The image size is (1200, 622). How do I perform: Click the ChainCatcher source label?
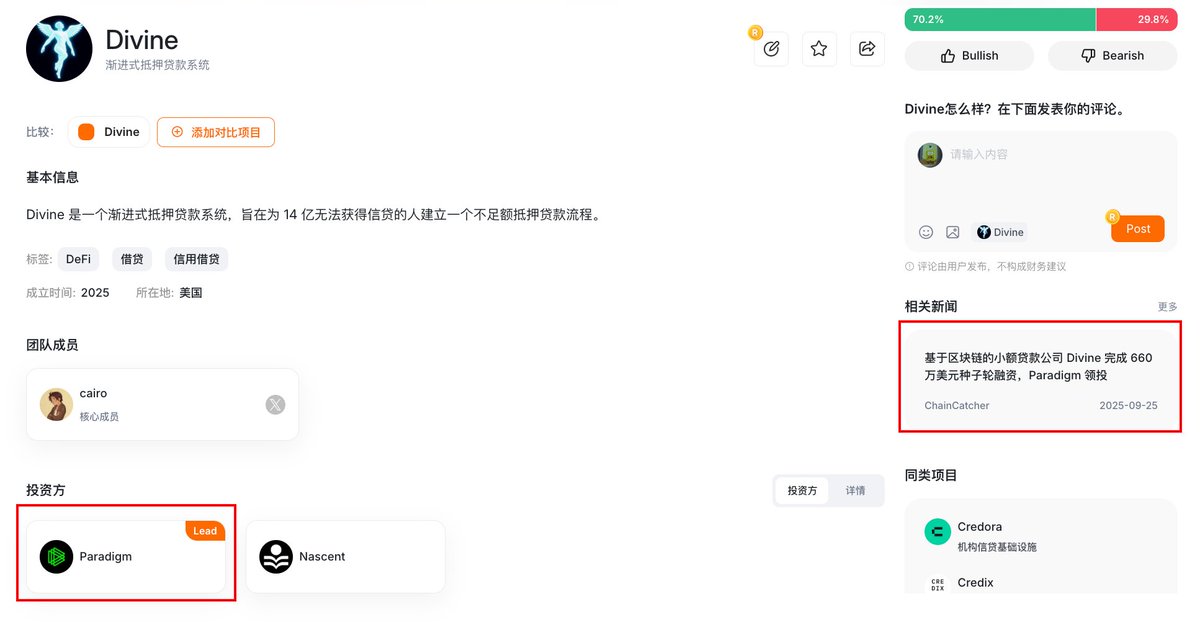tap(957, 405)
